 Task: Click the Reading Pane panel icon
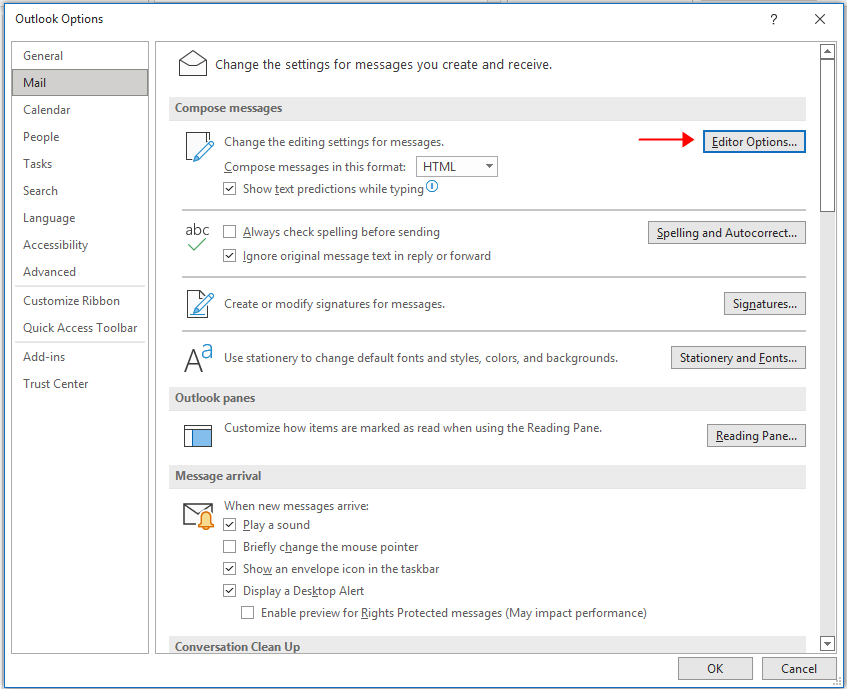pyautogui.click(x=197, y=435)
